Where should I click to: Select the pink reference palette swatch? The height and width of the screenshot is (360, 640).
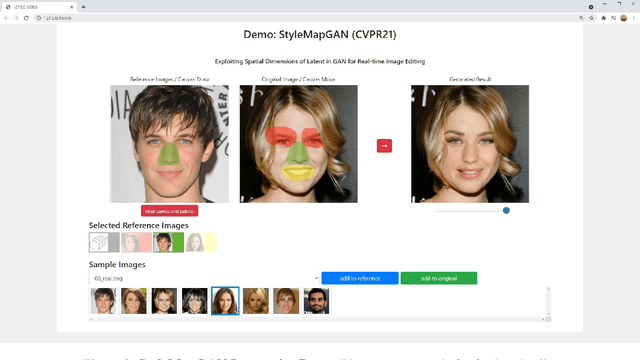point(136,242)
